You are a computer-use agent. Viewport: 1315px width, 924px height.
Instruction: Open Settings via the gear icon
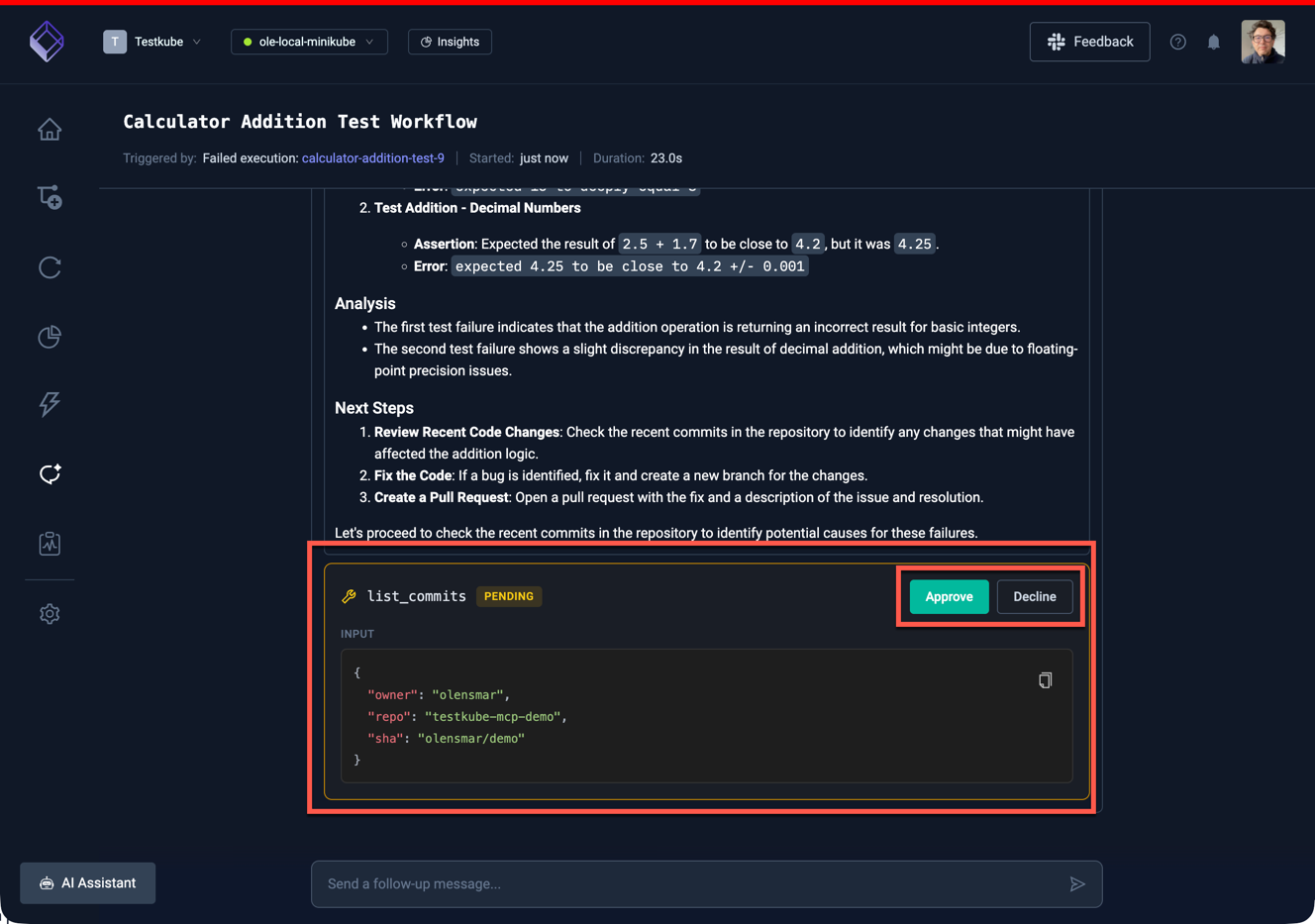pos(50,614)
